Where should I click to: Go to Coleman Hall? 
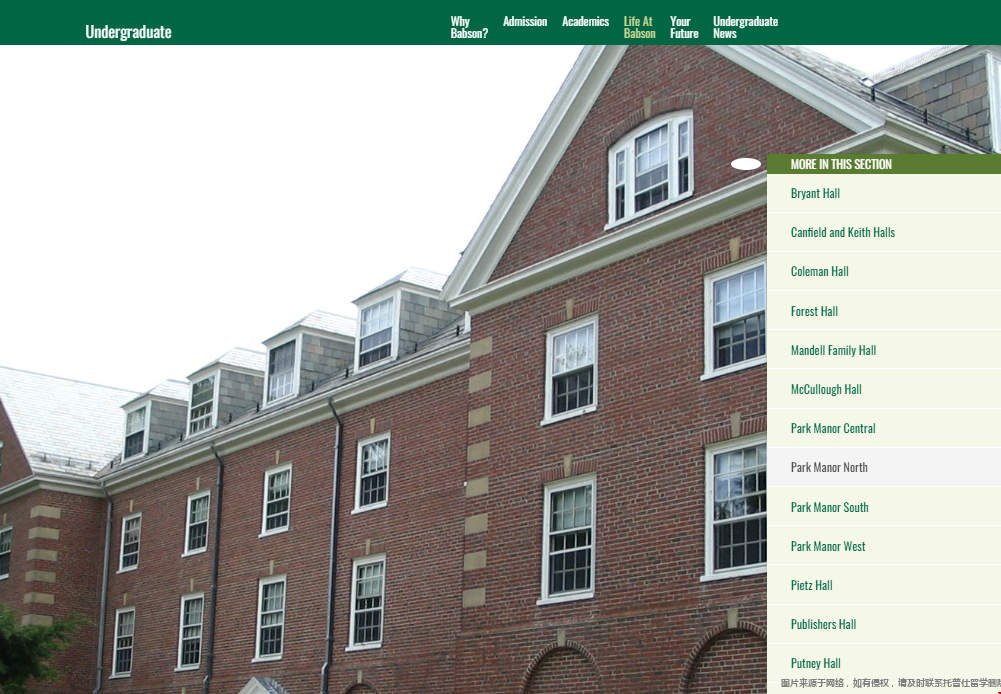point(819,271)
